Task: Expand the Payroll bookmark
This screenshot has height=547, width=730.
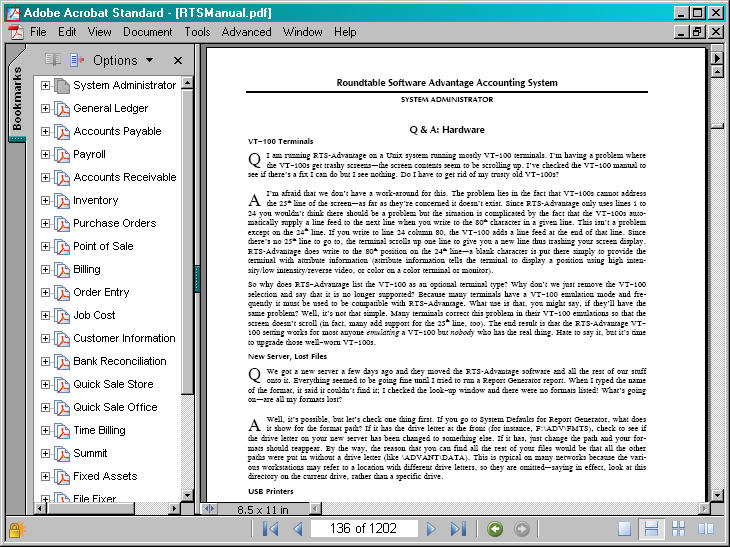Action: coord(45,155)
